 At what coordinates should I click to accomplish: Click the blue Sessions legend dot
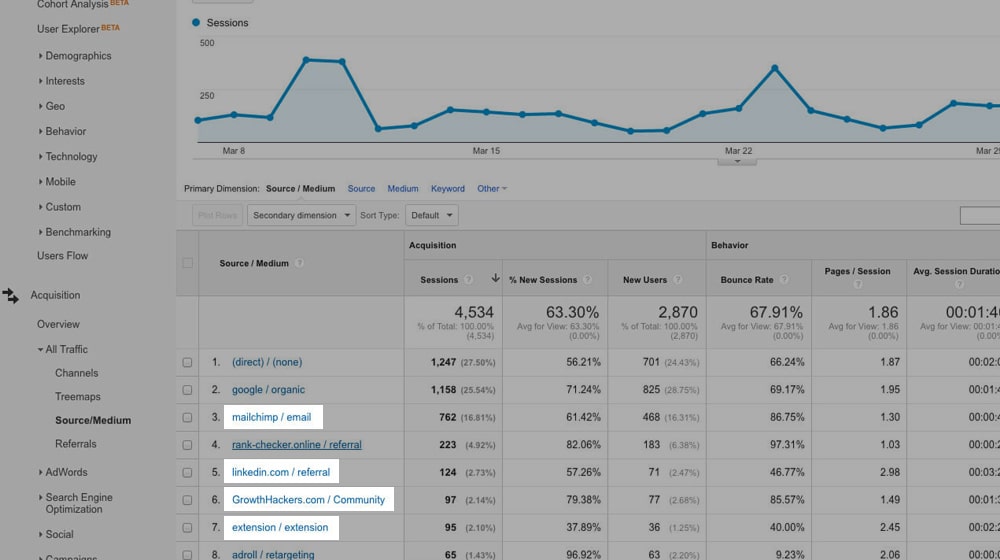(196, 22)
